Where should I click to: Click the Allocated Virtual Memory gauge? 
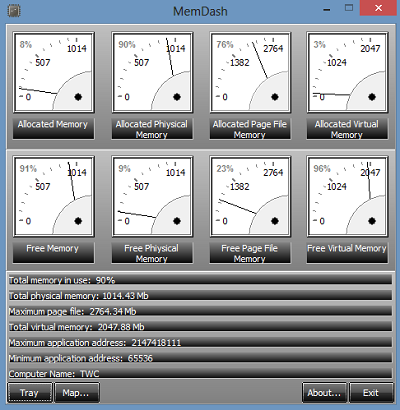(x=347, y=72)
